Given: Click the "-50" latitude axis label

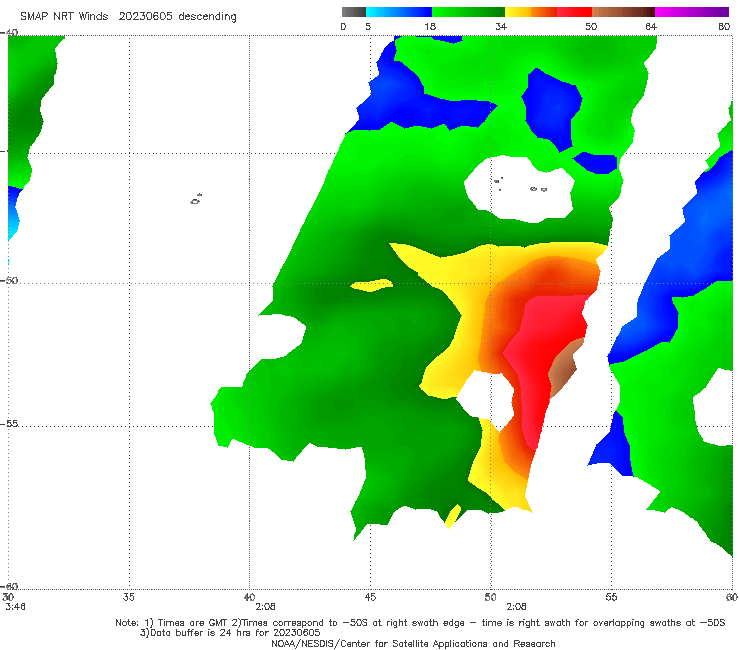Looking at the screenshot, I should click(x=9, y=281).
